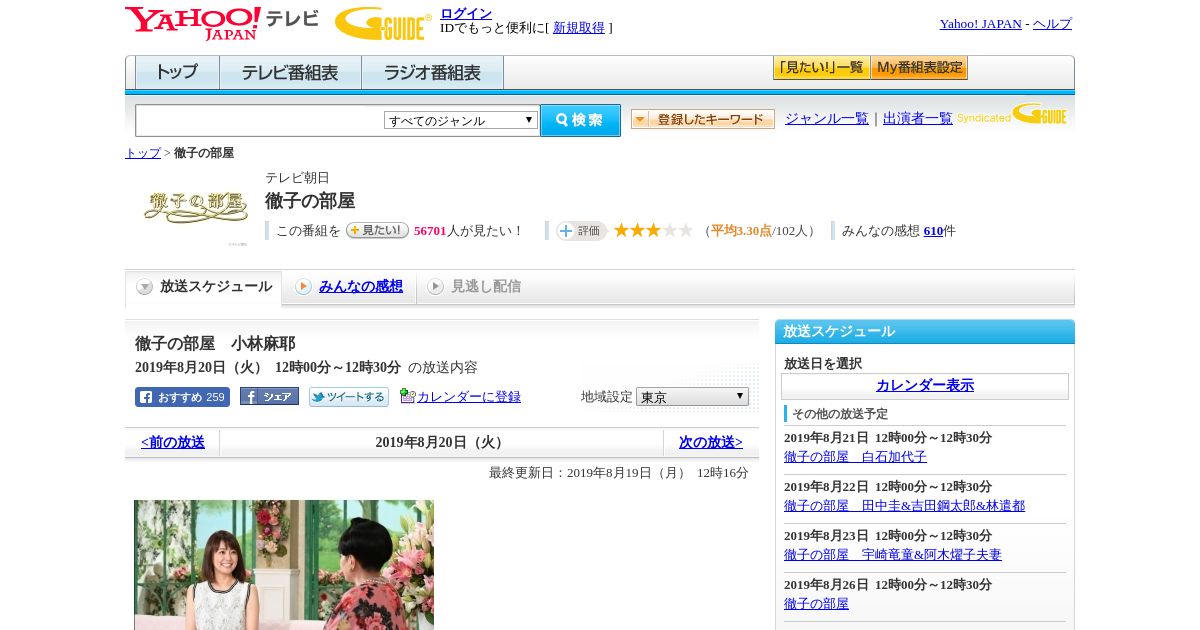Click the 検索 search button

[x=581, y=120]
